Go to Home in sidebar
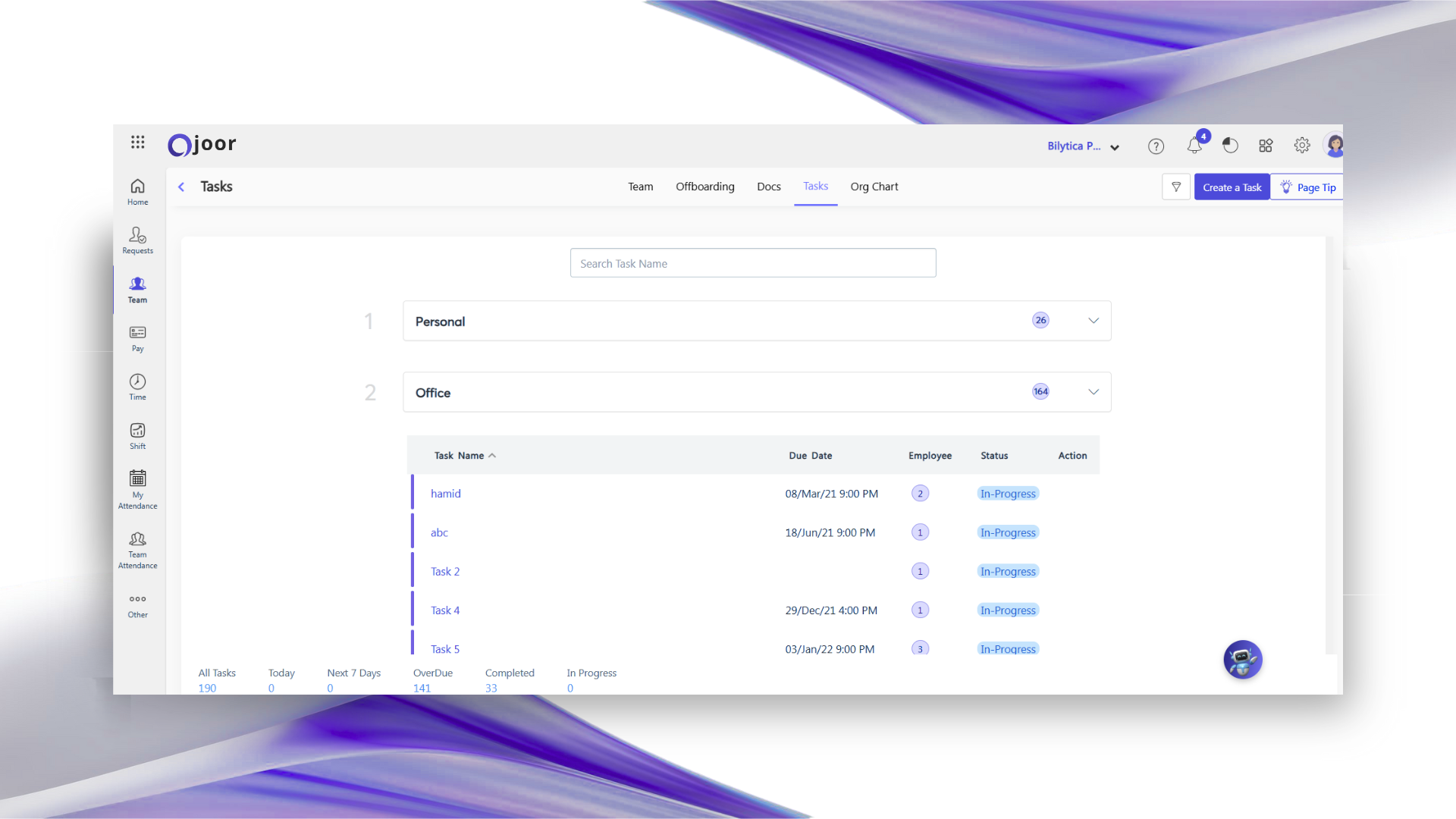 point(137,191)
